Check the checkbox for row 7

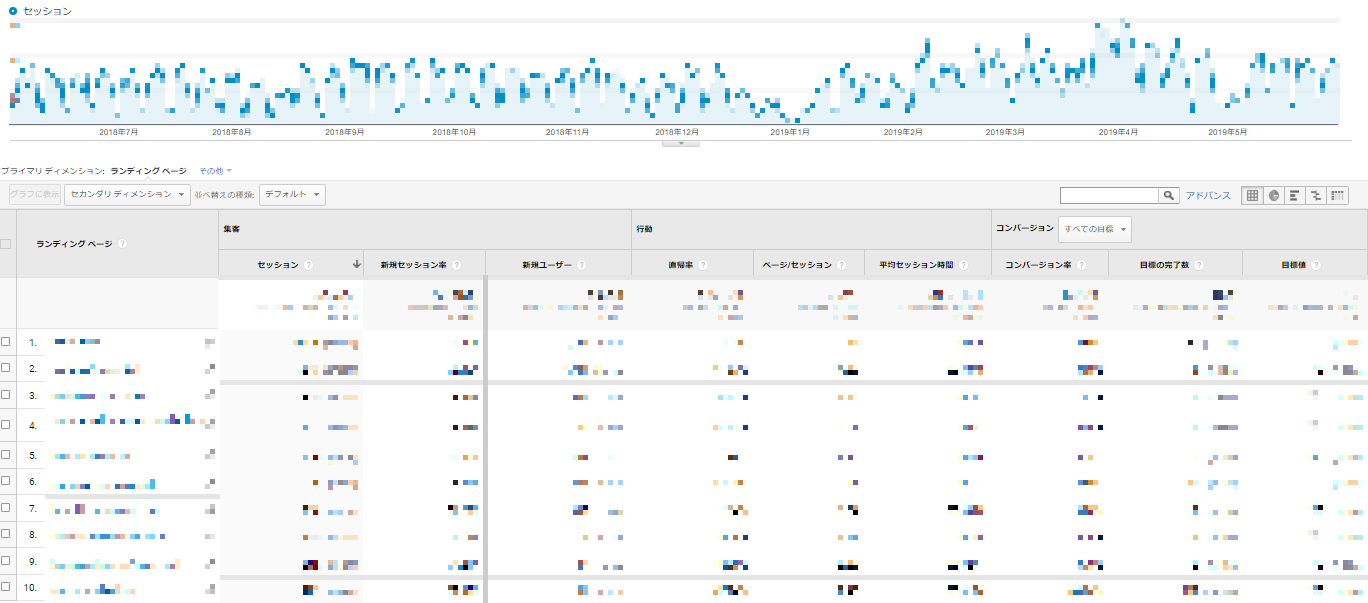click(x=6, y=508)
